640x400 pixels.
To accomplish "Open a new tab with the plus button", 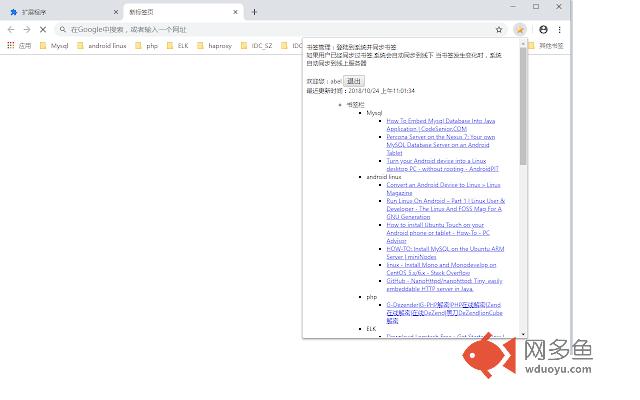I will coord(254,12).
